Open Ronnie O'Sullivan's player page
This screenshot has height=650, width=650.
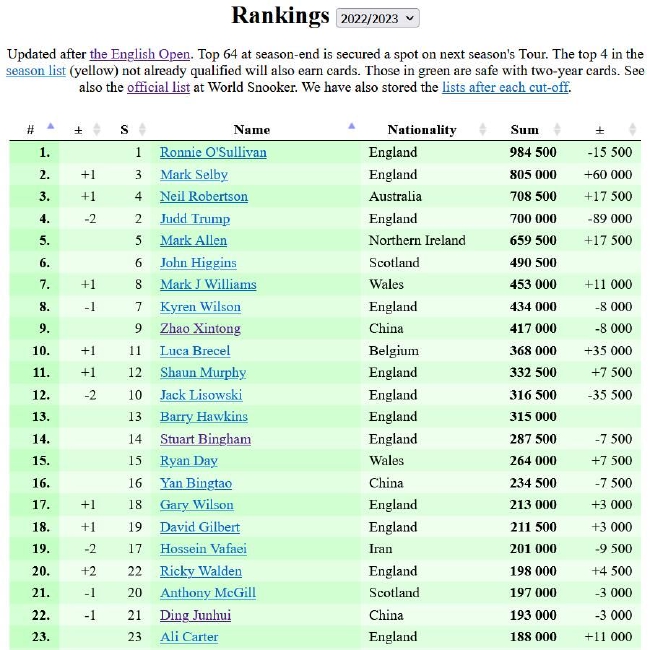point(213,153)
